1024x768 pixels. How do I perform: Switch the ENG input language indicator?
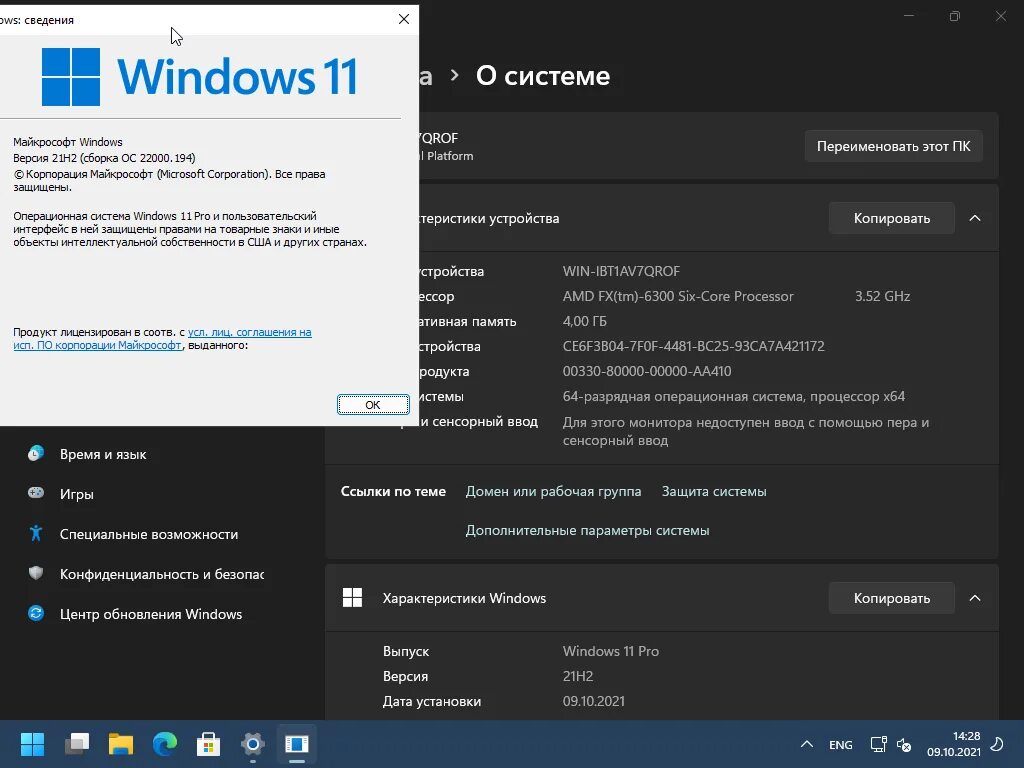(840, 744)
